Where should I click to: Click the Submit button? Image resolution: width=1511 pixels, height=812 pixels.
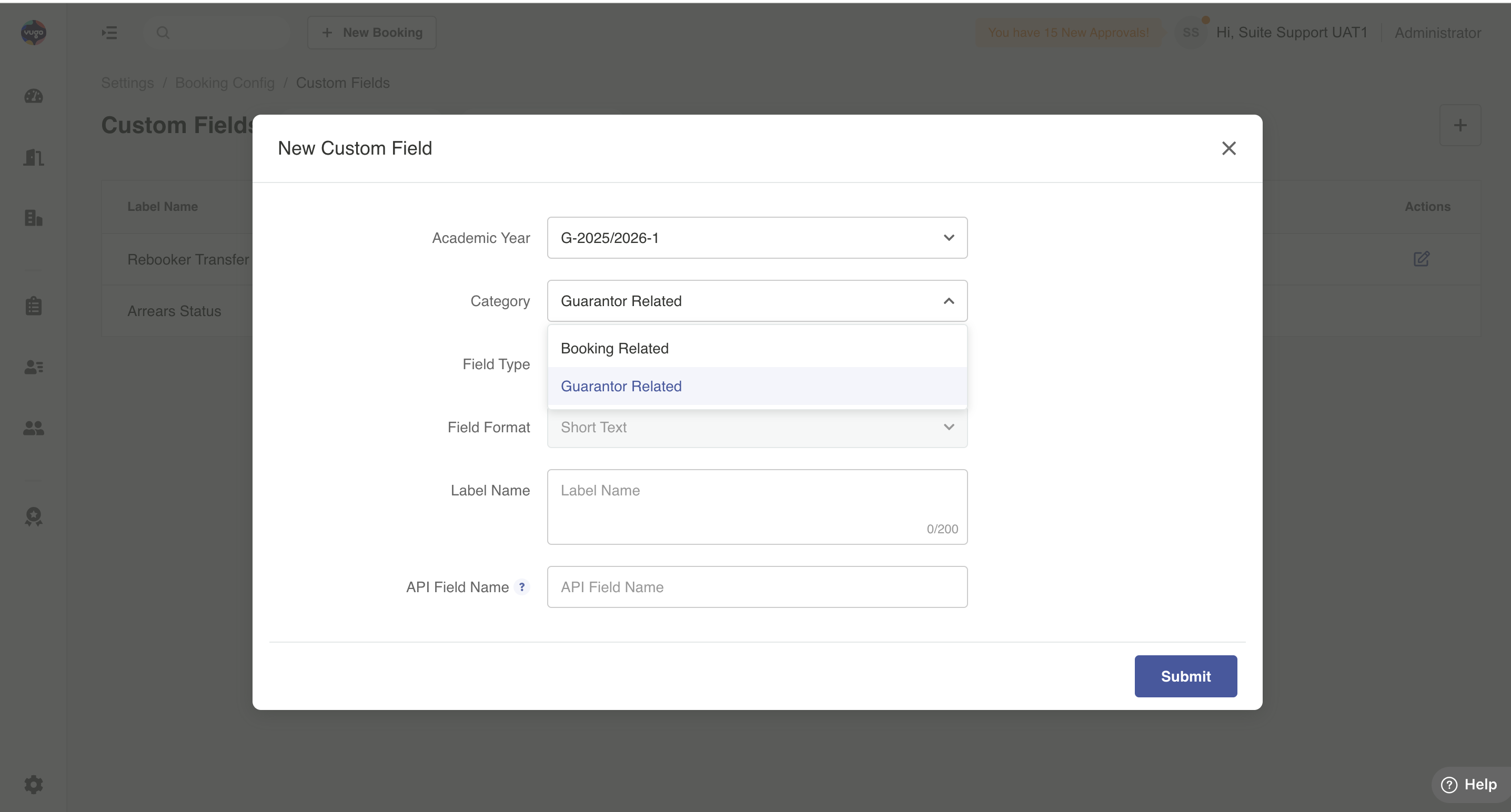pyautogui.click(x=1185, y=676)
